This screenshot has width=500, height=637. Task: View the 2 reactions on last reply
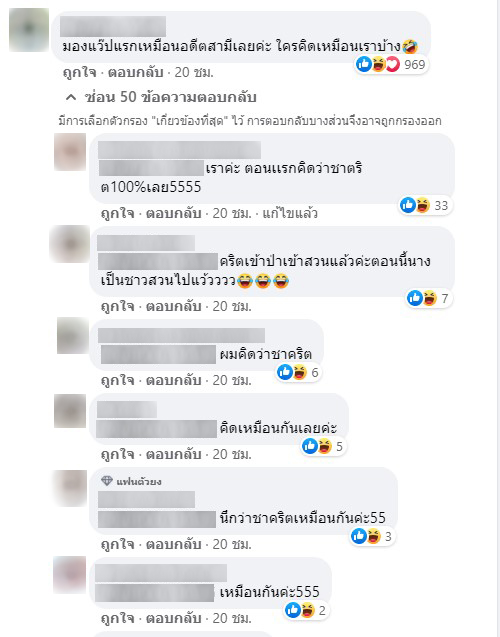click(306, 610)
